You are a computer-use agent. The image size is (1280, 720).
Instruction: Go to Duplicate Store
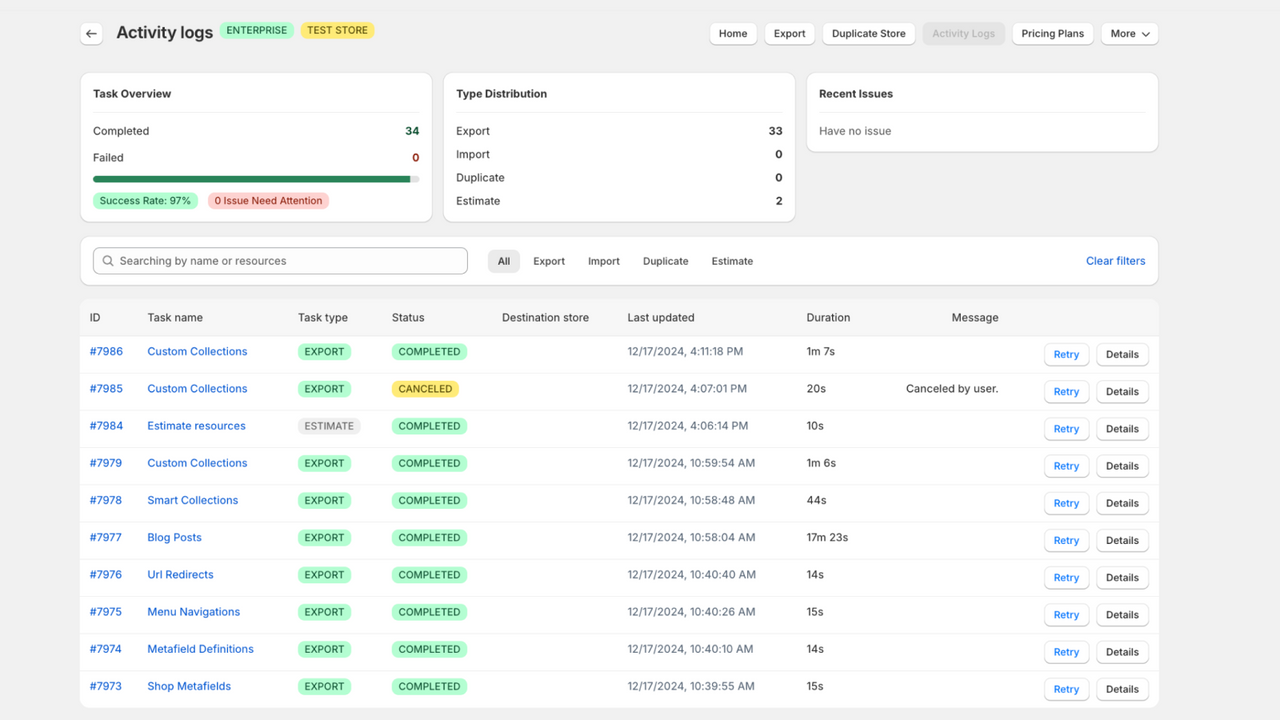click(x=869, y=33)
